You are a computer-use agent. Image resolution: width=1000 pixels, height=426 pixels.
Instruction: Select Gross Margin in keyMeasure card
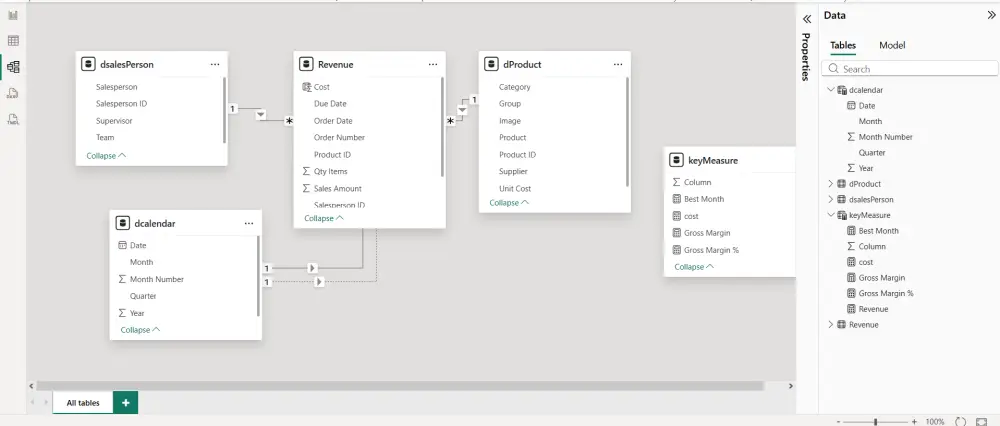707,233
